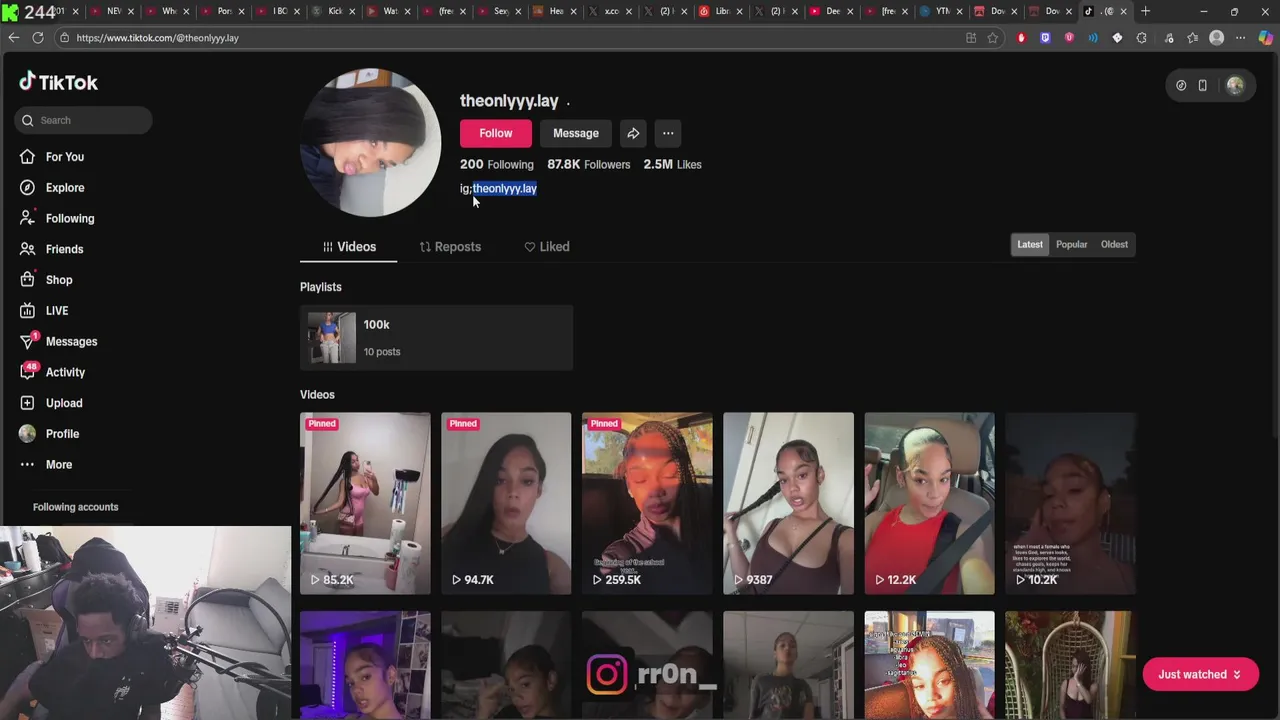This screenshot has height=720, width=1280.
Task: Click the address bar URL
Action: point(157,38)
